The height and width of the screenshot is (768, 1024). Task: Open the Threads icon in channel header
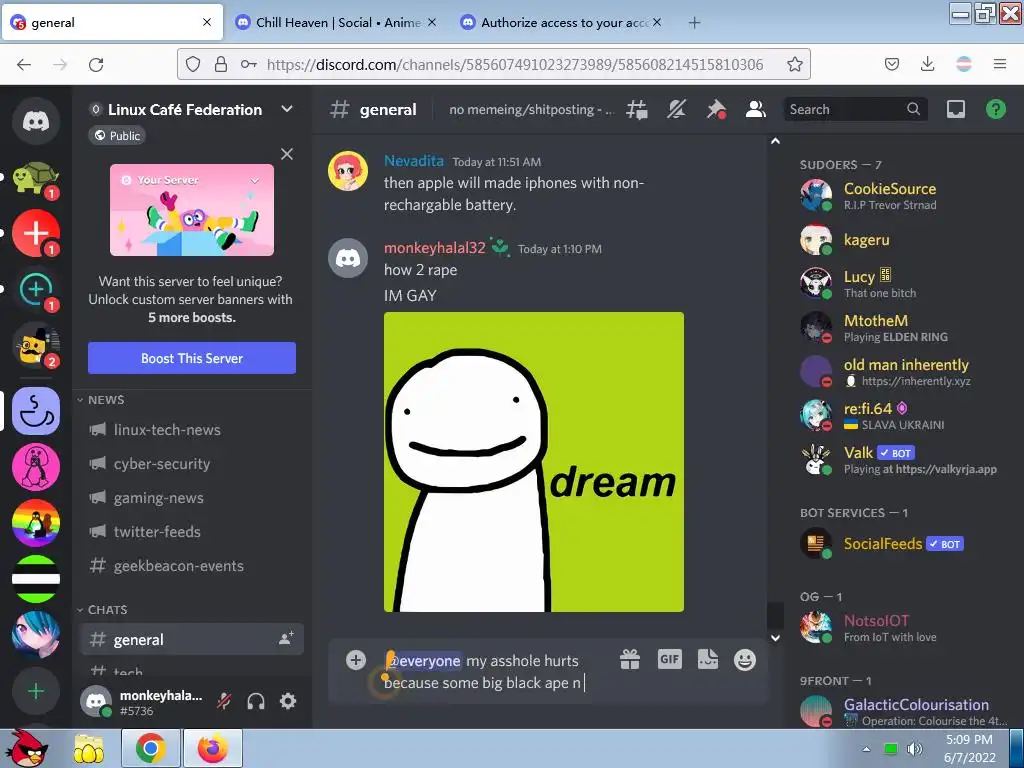637,109
